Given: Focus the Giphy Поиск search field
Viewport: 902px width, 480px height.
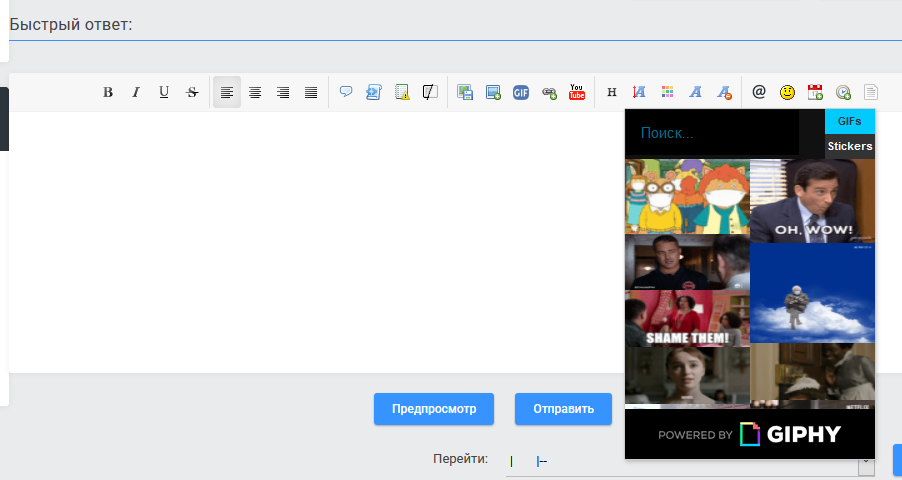Looking at the screenshot, I should [712, 133].
